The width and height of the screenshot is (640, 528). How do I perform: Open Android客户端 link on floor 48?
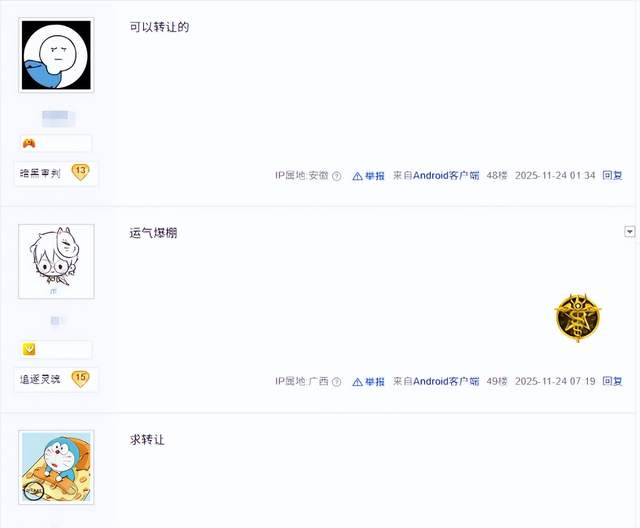click(x=446, y=175)
